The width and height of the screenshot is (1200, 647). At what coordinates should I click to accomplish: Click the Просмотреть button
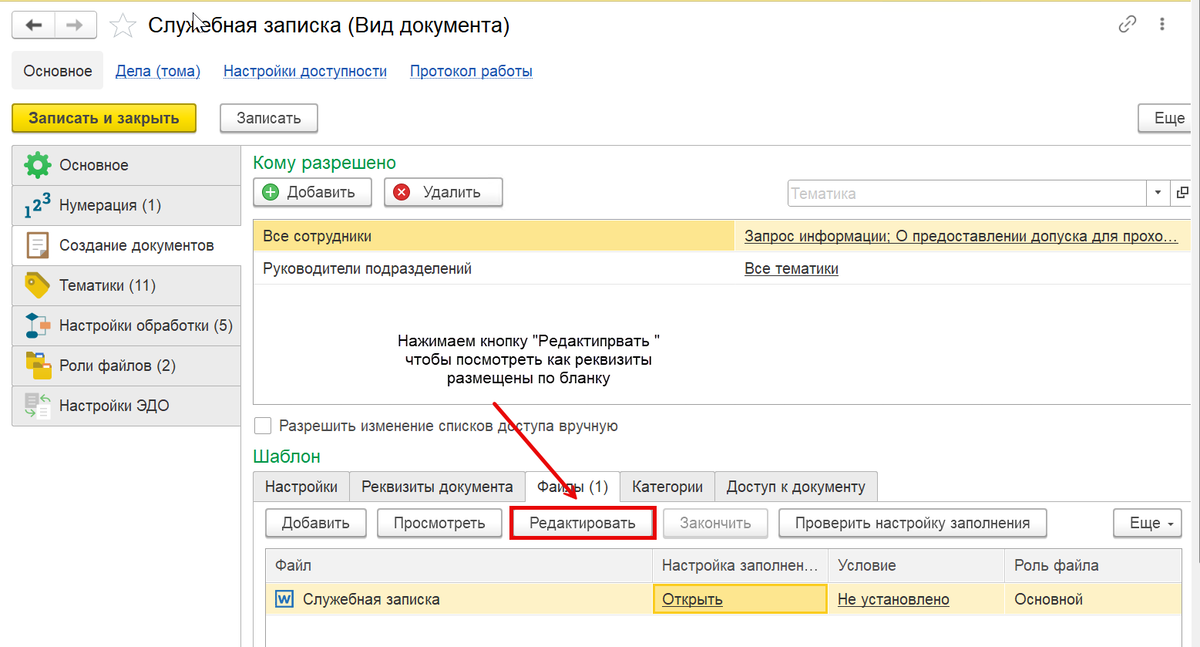click(x=439, y=522)
